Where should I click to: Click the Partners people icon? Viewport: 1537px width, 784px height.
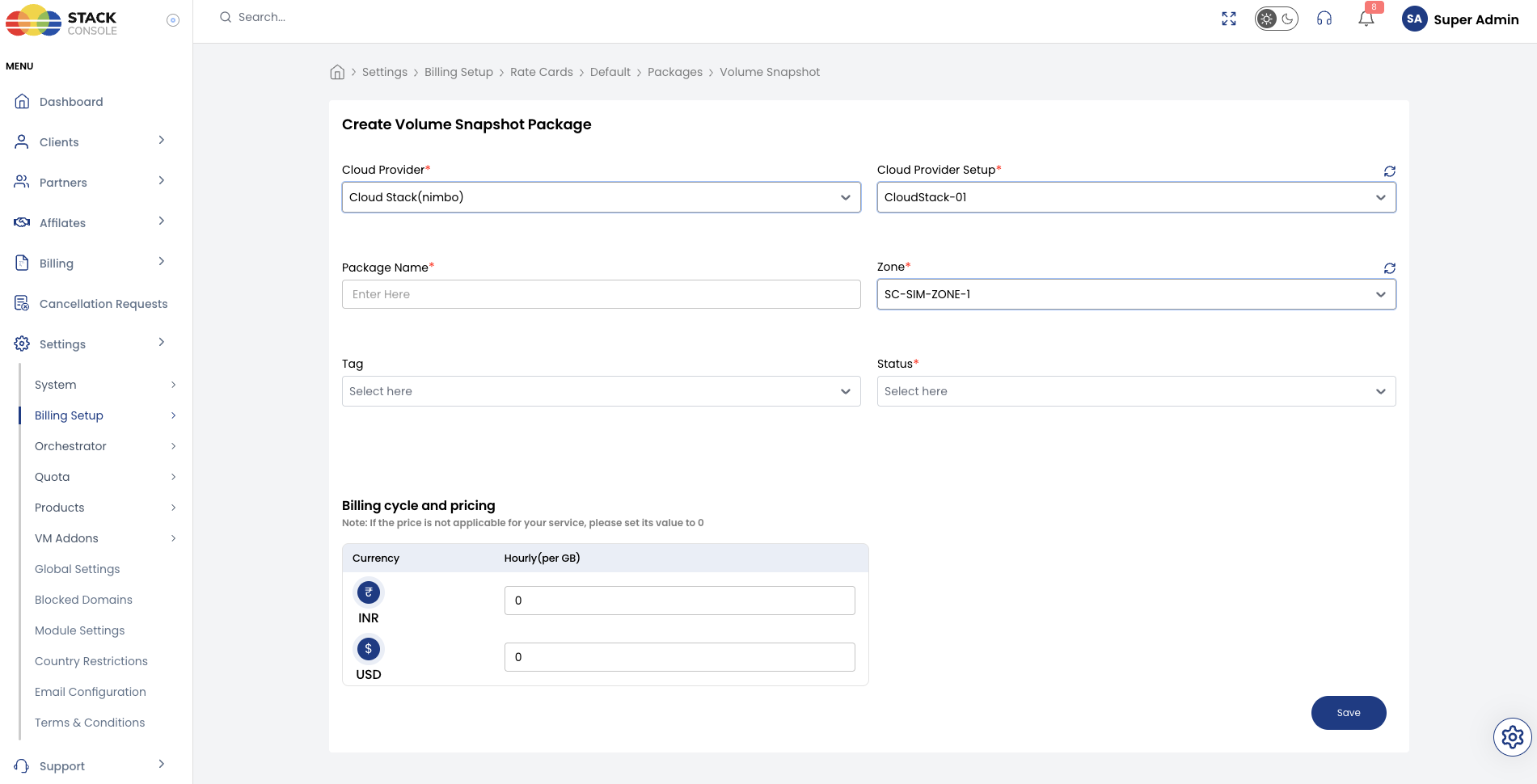pos(22,182)
